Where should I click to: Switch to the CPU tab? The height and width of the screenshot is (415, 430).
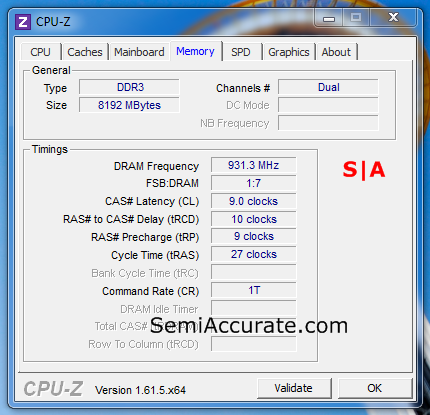[40, 52]
